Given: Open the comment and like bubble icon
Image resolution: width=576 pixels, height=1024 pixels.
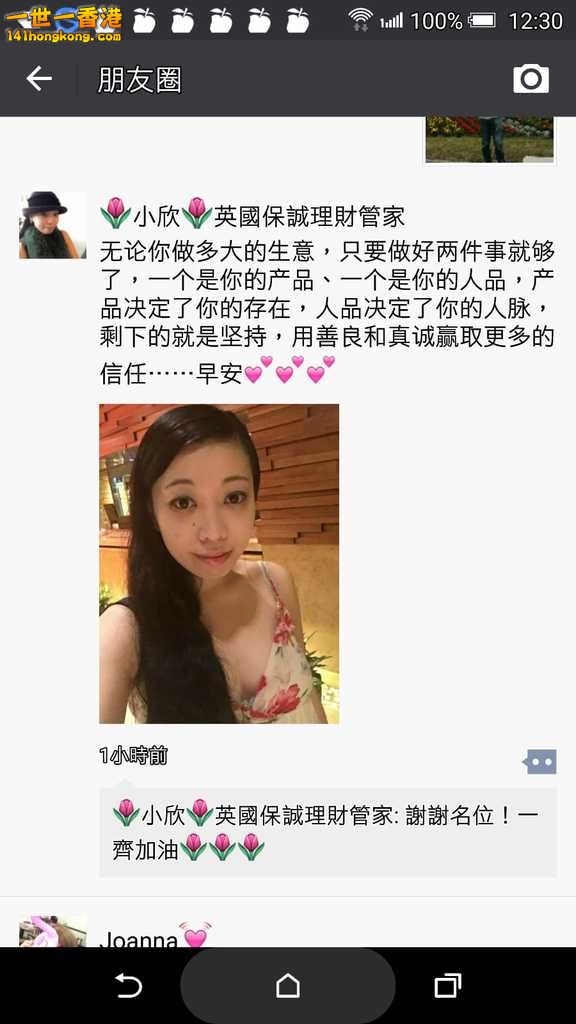Looking at the screenshot, I should click(539, 761).
